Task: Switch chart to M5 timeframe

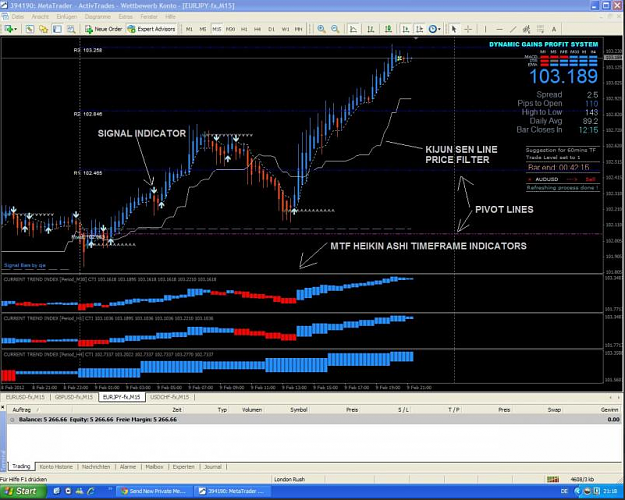Action: point(203,29)
